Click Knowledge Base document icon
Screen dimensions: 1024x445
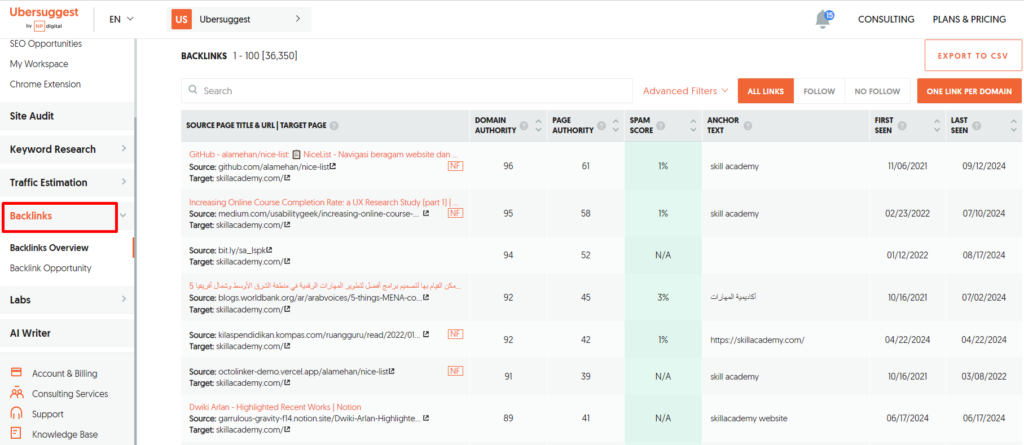tap(17, 433)
